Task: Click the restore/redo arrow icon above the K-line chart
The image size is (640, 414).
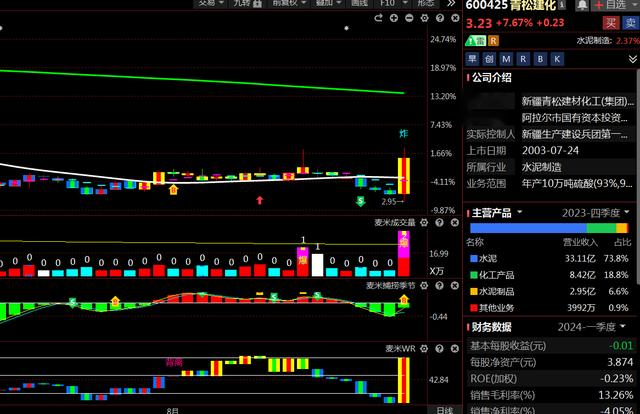Action: (378, 18)
